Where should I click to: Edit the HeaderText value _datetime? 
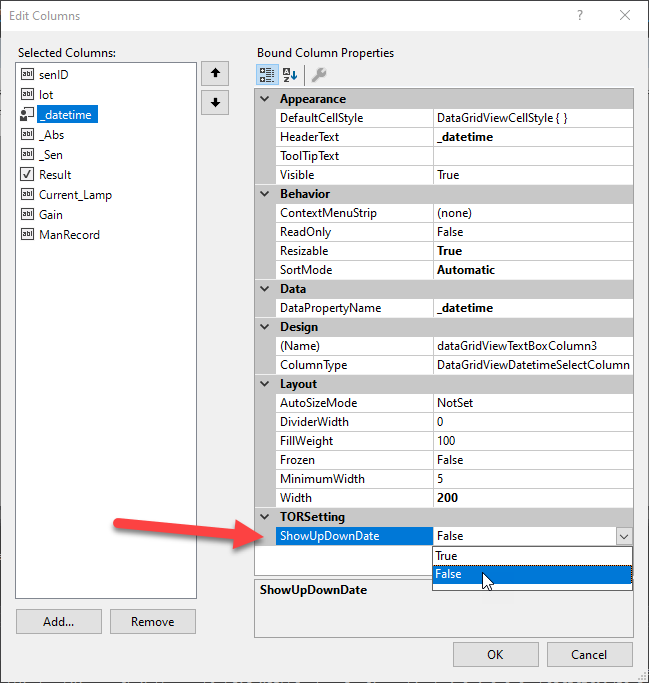tap(533, 137)
